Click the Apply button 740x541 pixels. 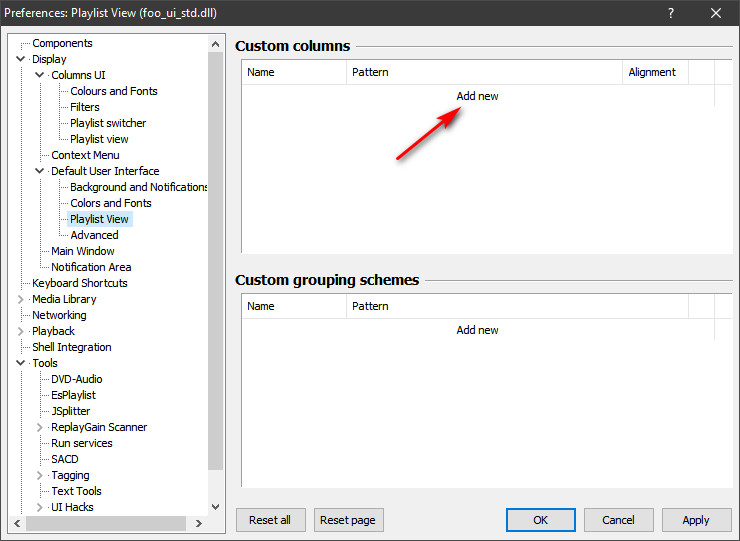click(x=695, y=520)
